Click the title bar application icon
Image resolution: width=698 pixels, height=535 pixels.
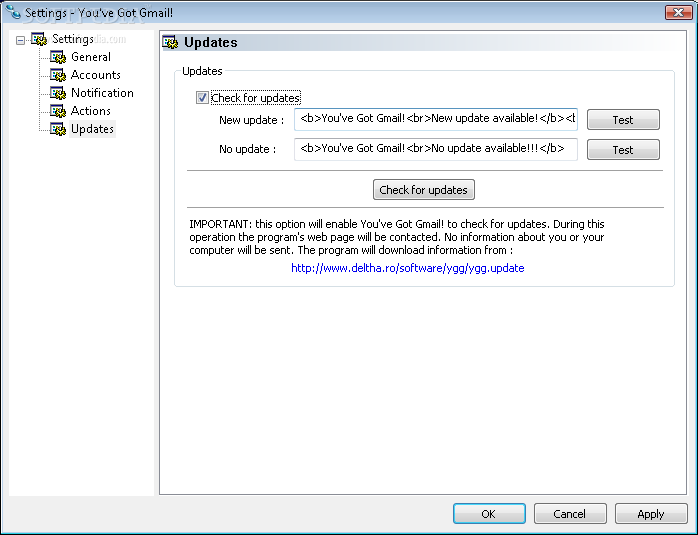pos(13,12)
